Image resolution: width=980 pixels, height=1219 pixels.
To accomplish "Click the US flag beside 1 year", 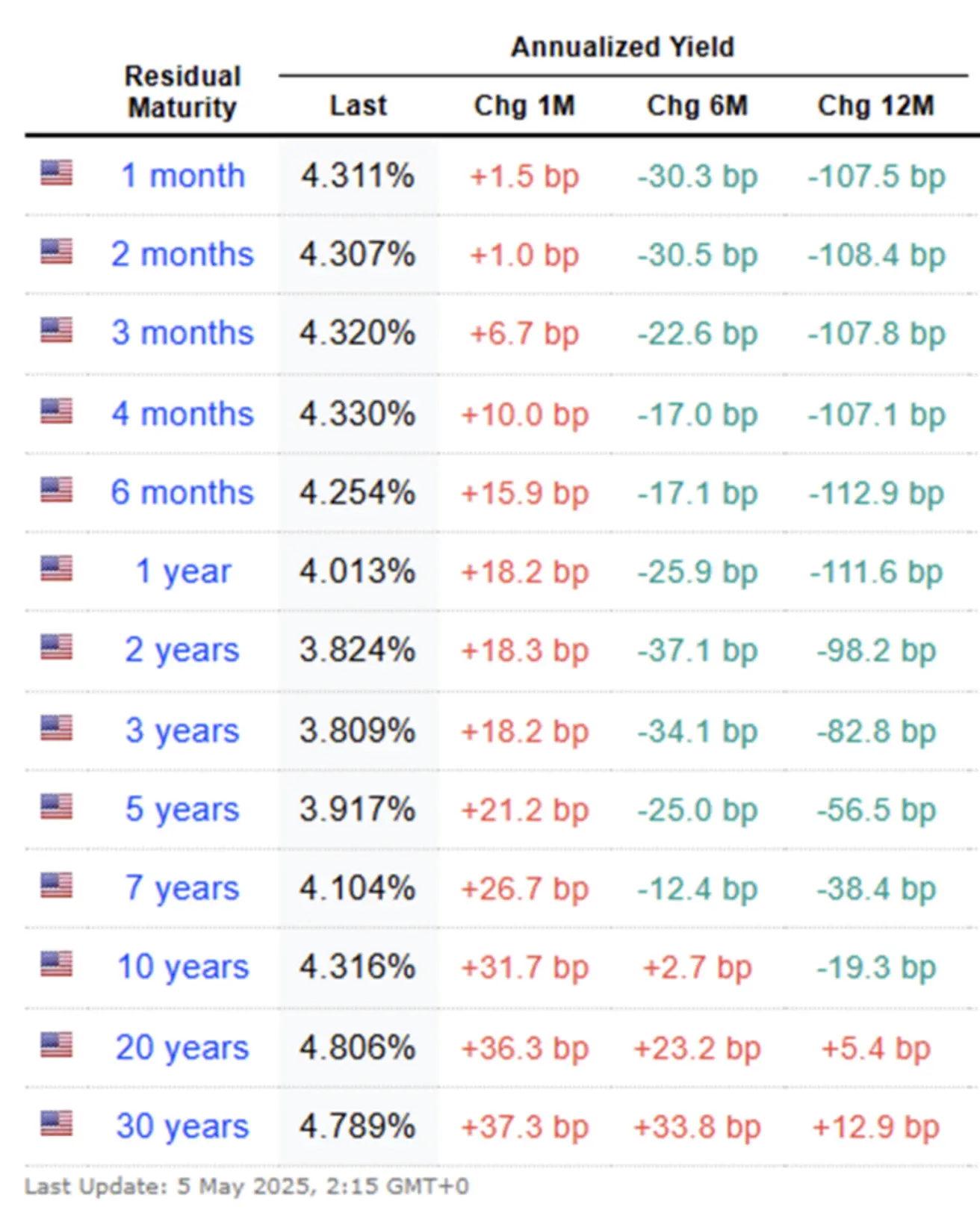I will tap(56, 568).
